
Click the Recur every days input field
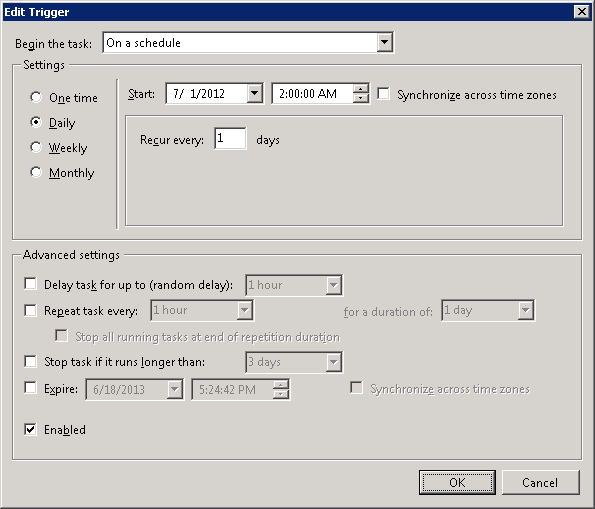tap(230, 139)
